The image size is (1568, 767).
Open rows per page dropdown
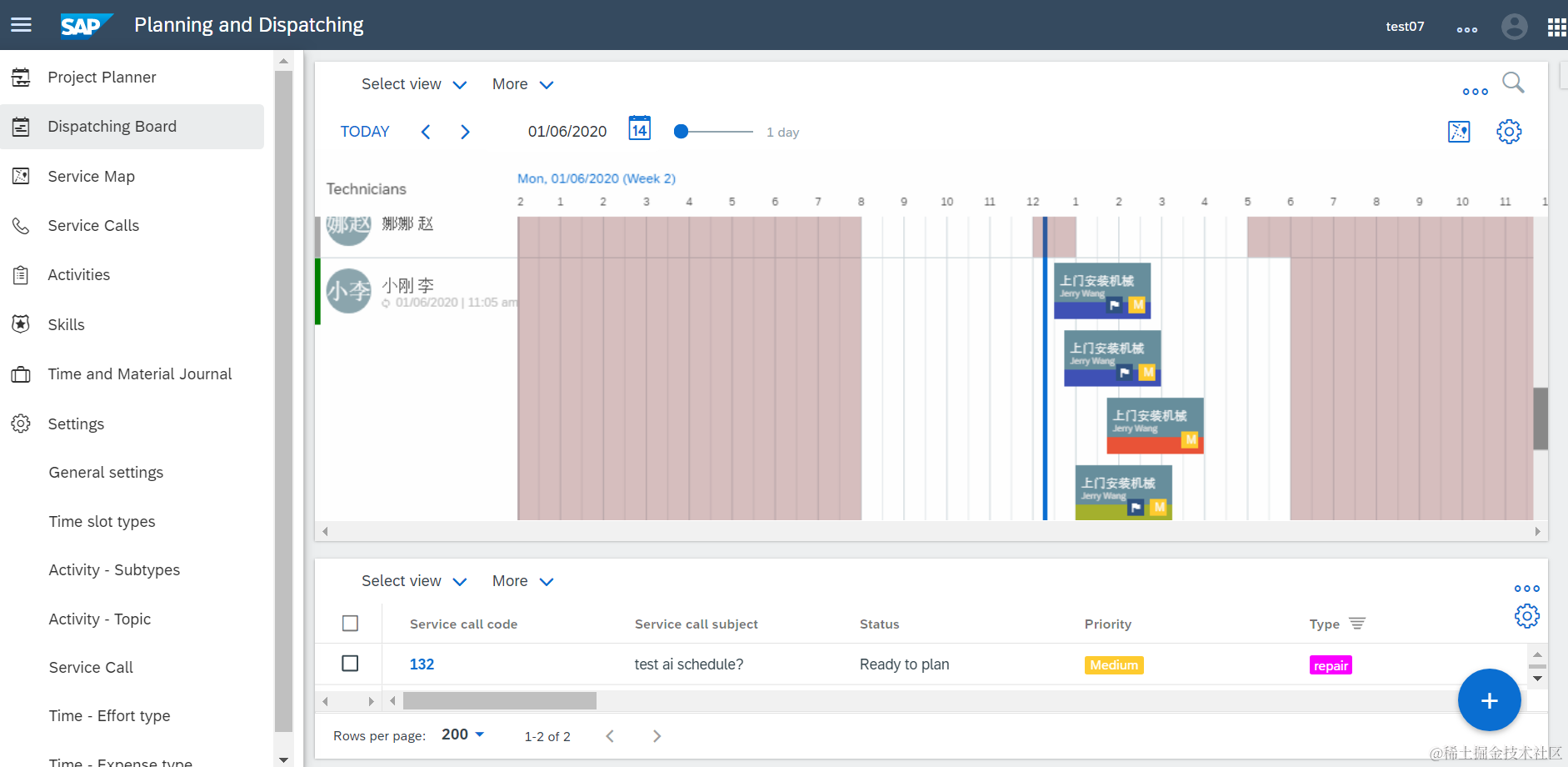coord(463,734)
